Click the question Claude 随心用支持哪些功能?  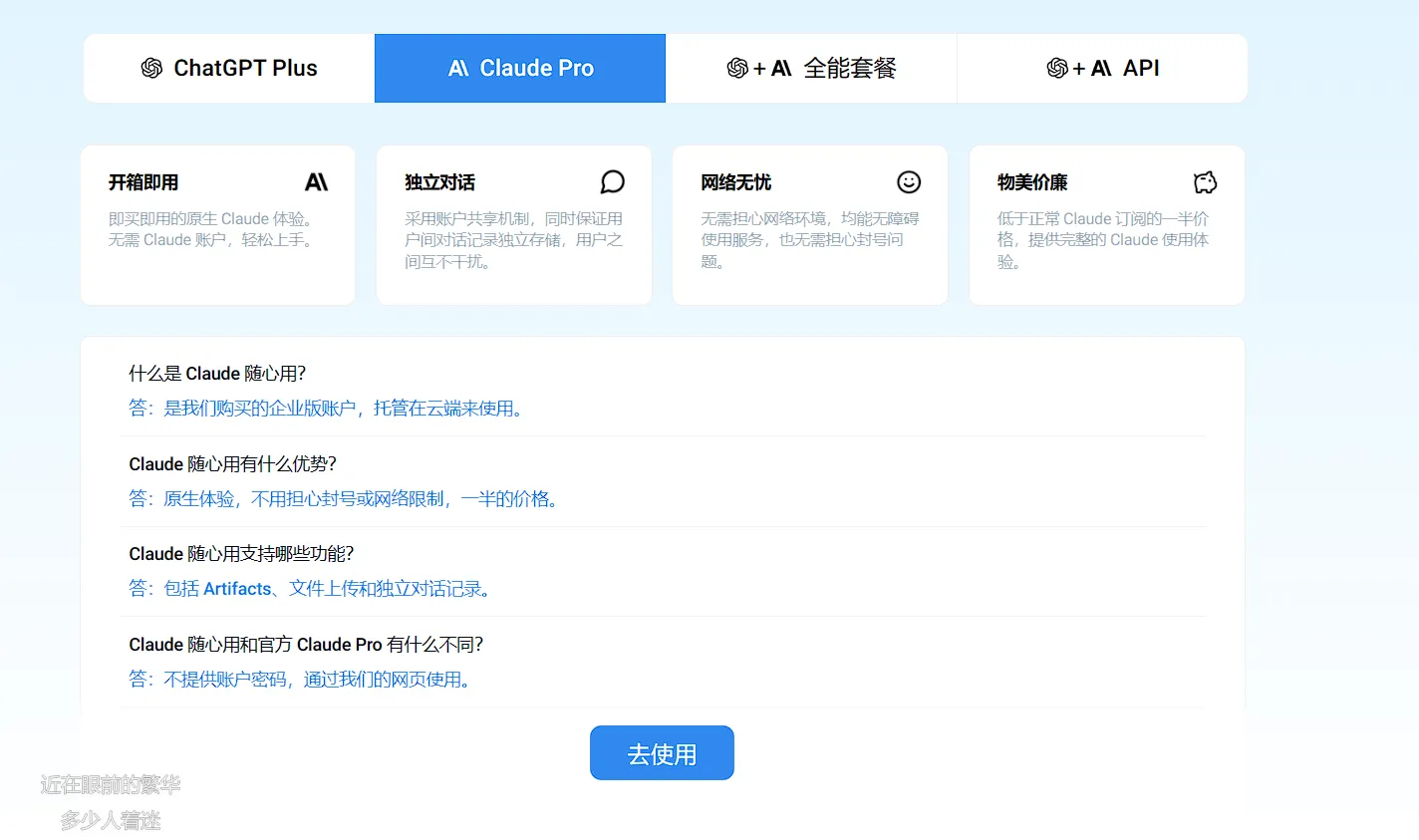pyautogui.click(x=241, y=554)
